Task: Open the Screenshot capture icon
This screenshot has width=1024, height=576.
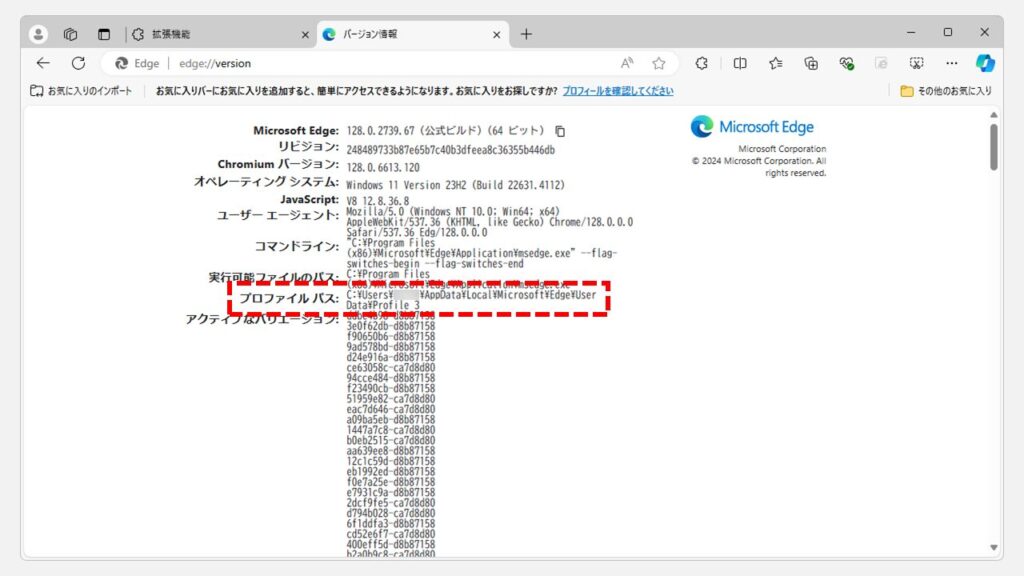Action: [917, 63]
